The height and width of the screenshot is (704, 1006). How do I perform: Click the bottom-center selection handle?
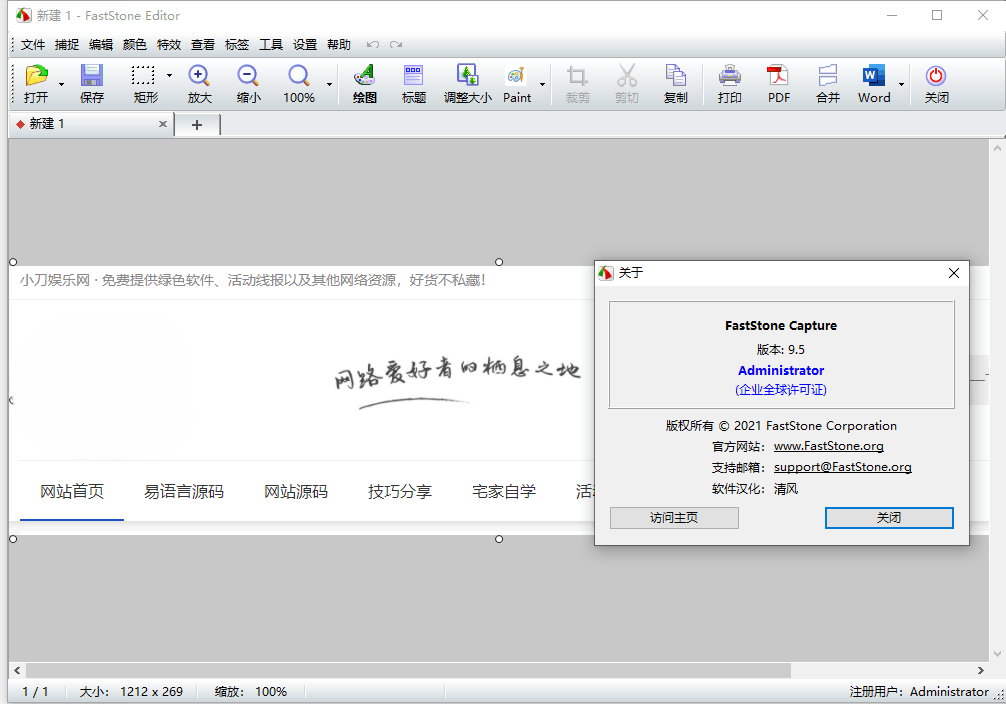(x=499, y=539)
